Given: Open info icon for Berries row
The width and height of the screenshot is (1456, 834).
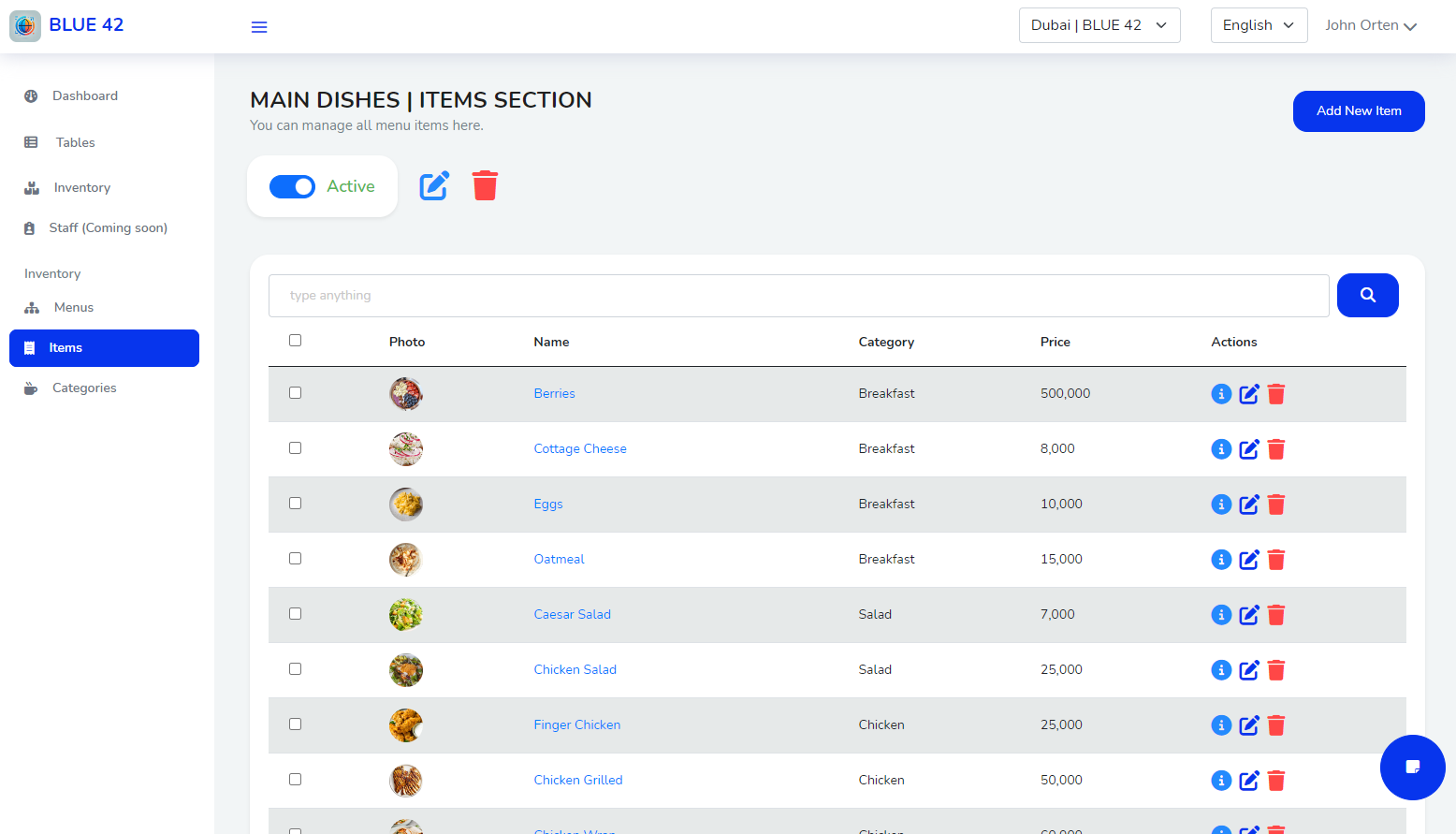Looking at the screenshot, I should click(1221, 394).
